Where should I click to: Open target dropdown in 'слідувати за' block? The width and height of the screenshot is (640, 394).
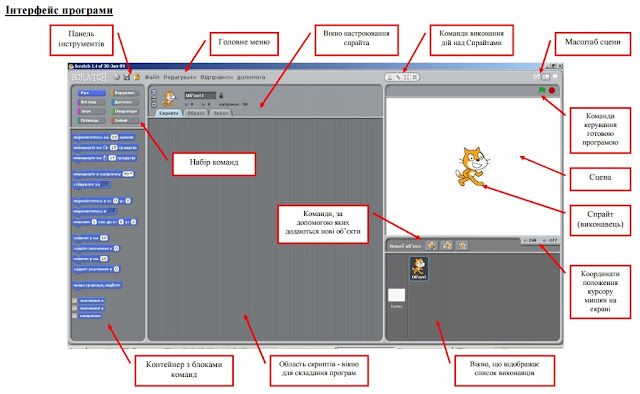[x=106, y=185]
